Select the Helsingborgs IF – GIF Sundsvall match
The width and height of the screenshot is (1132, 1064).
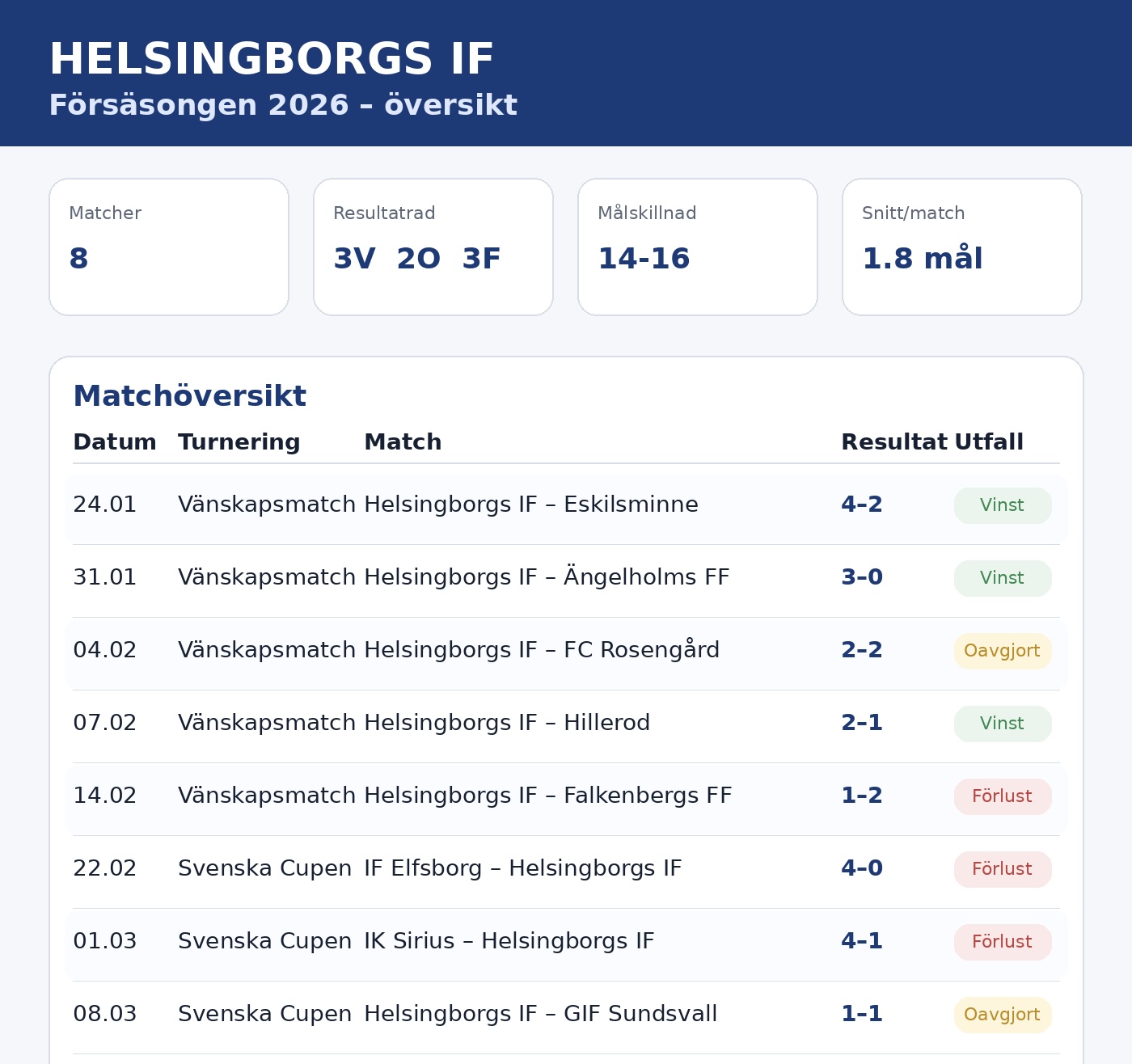click(541, 1014)
